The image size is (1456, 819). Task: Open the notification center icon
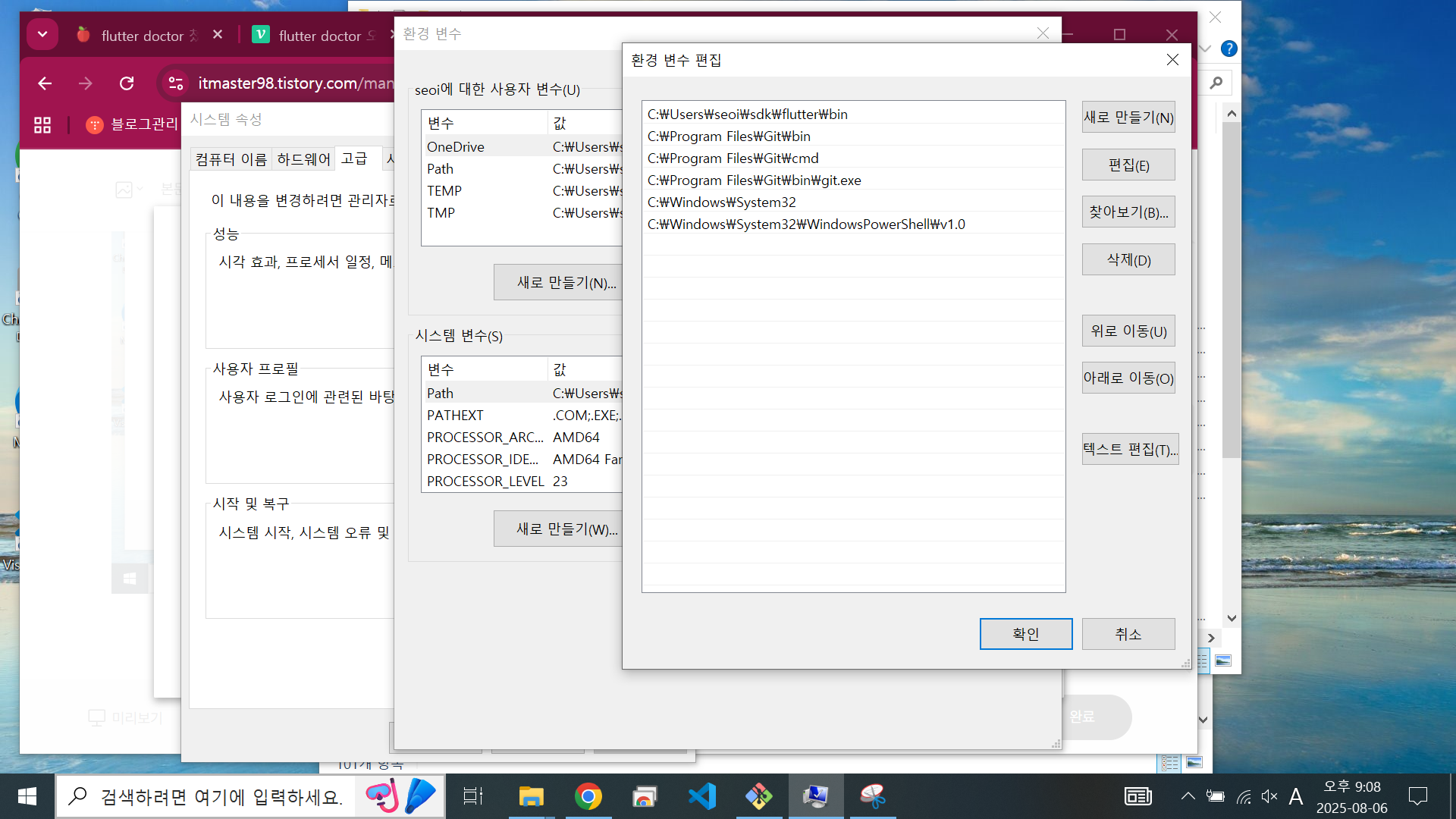pos(1417,796)
